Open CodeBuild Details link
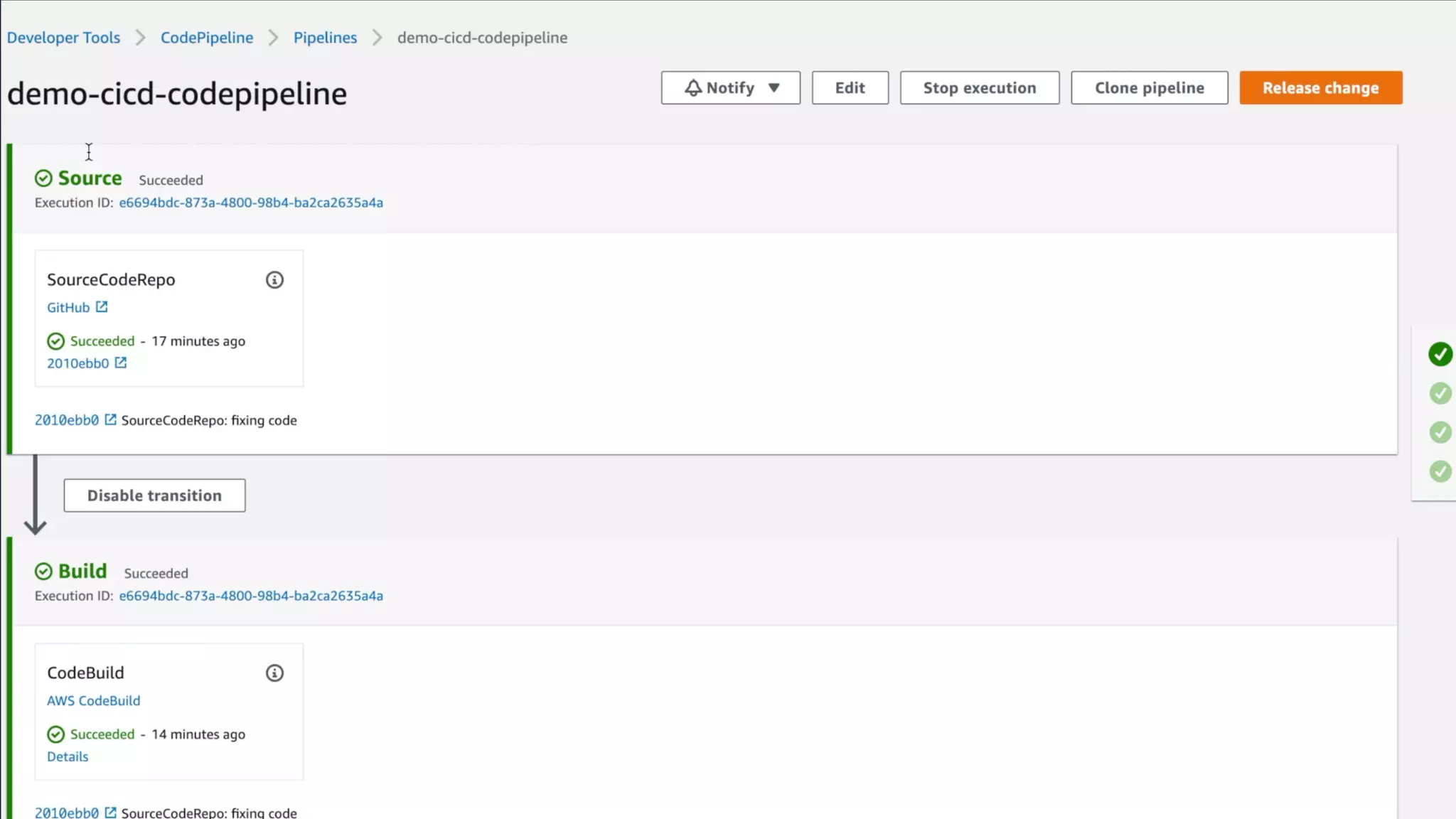 [x=68, y=756]
